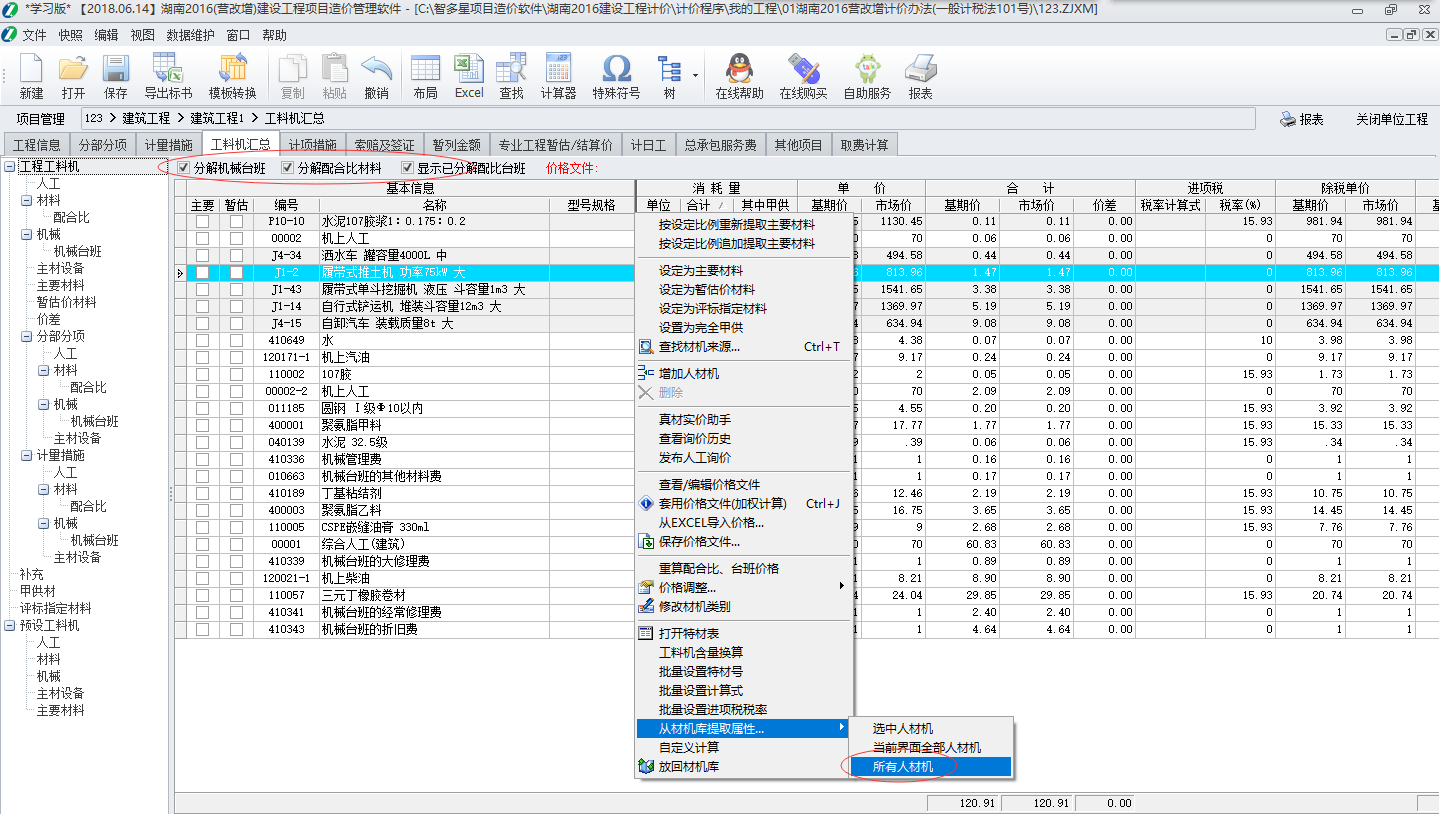Select 甲供材 in the left tree
This screenshot has width=1440, height=814.
38,591
